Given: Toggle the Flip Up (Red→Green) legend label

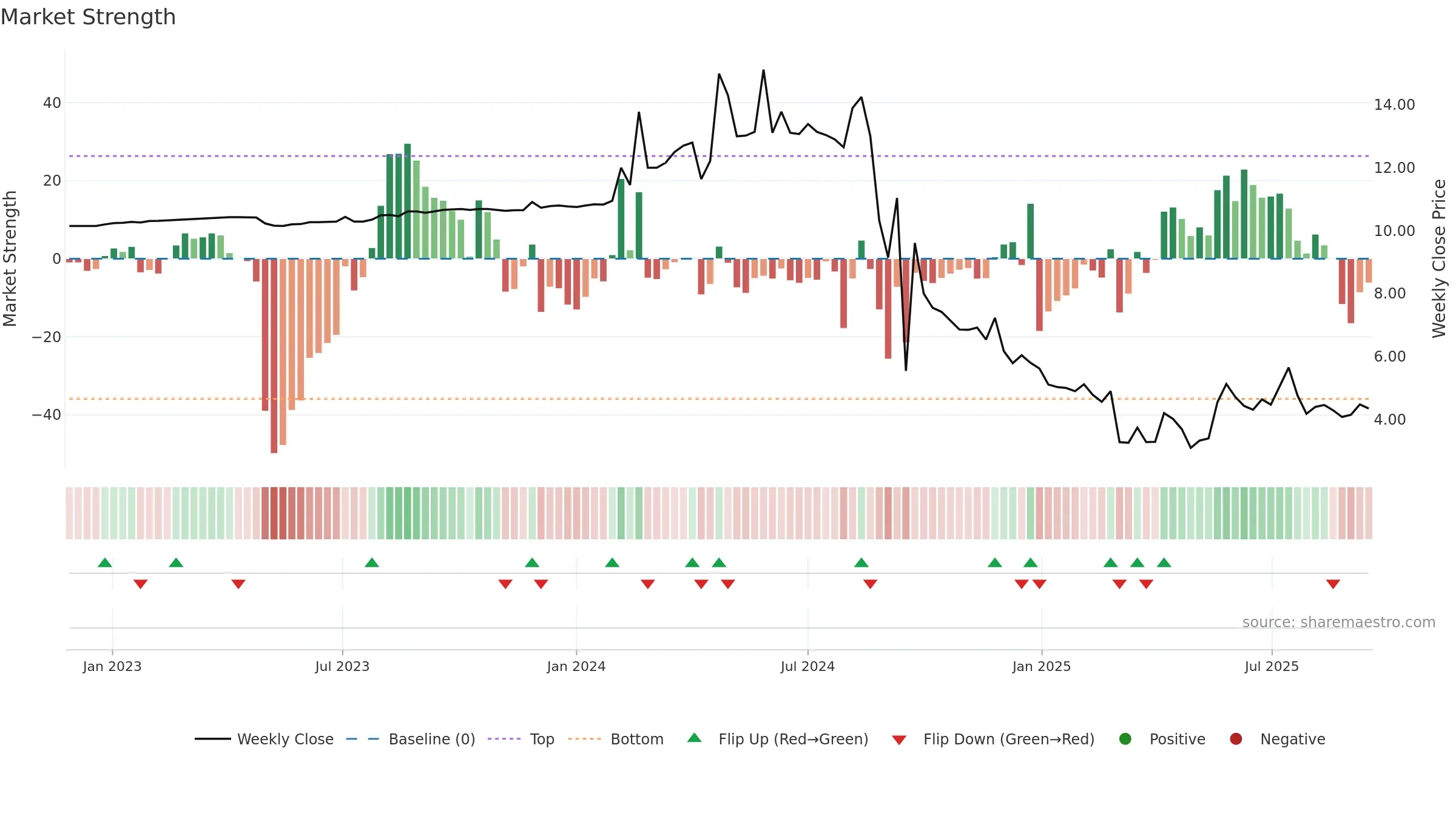Looking at the screenshot, I should coord(794,739).
